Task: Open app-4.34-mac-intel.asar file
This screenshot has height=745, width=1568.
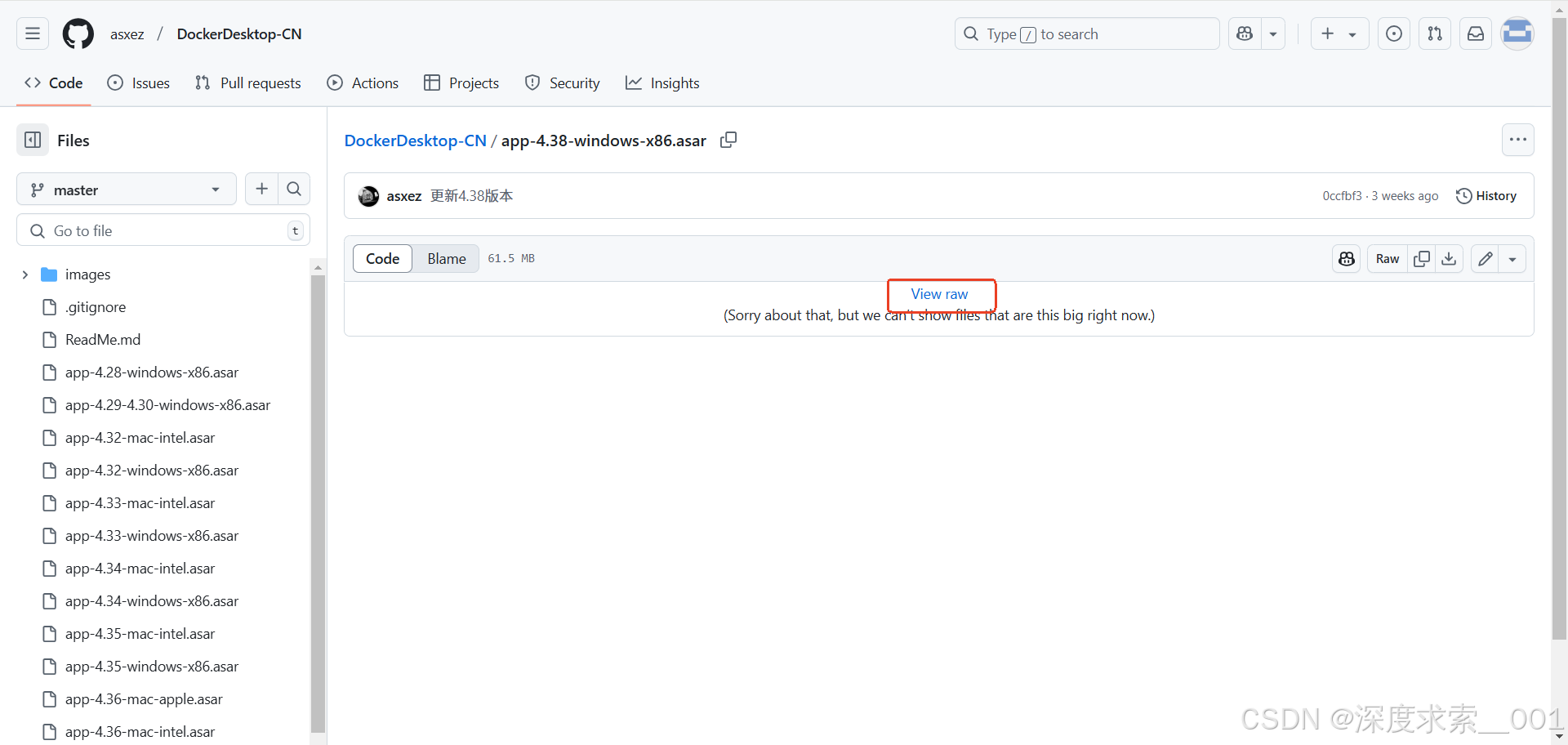Action: click(x=140, y=569)
